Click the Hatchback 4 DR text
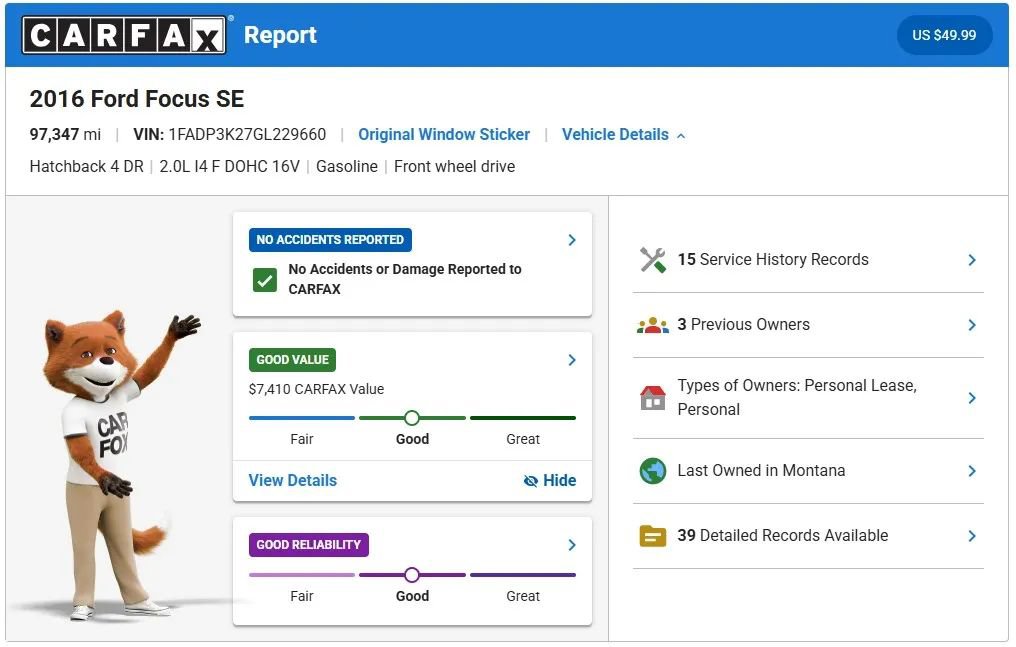1016x647 pixels. tap(86, 166)
